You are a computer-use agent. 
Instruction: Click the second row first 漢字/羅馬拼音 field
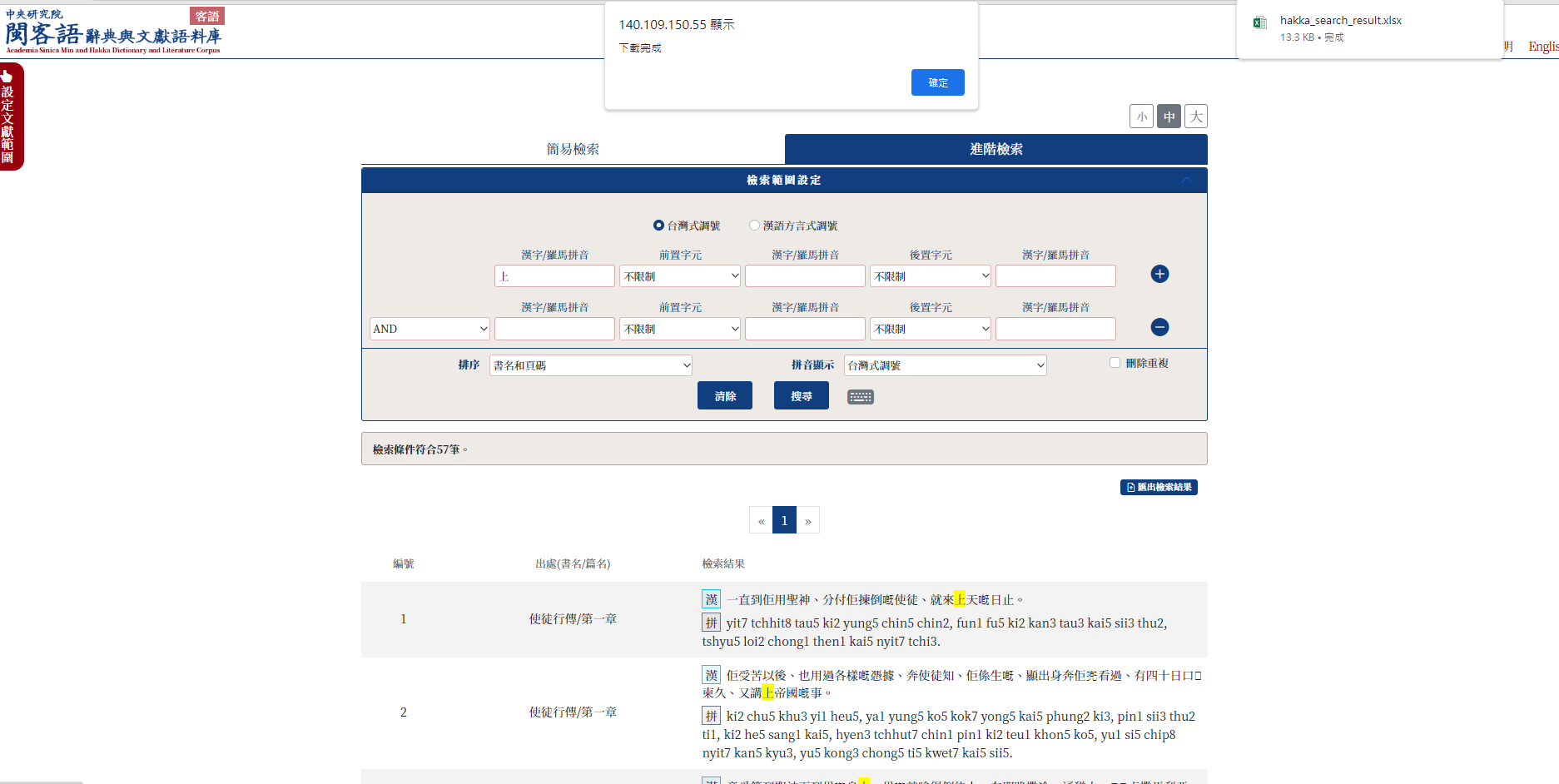(554, 329)
